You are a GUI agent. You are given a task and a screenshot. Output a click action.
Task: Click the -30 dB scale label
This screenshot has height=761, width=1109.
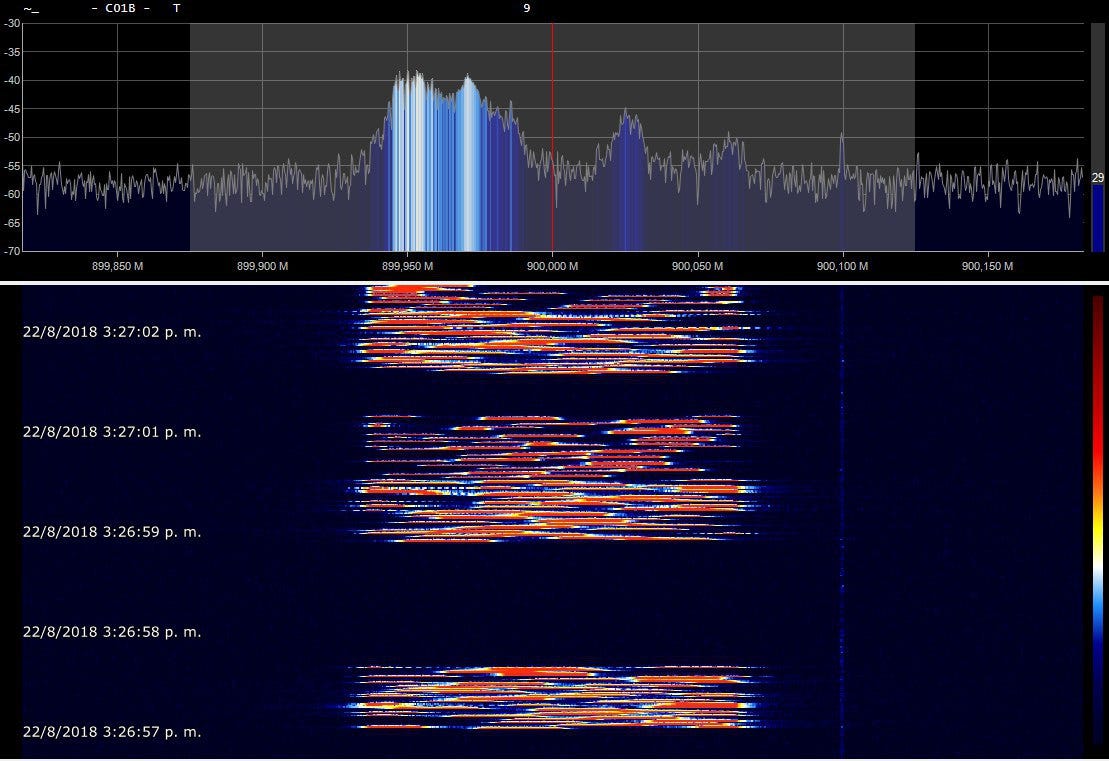[x=12, y=23]
